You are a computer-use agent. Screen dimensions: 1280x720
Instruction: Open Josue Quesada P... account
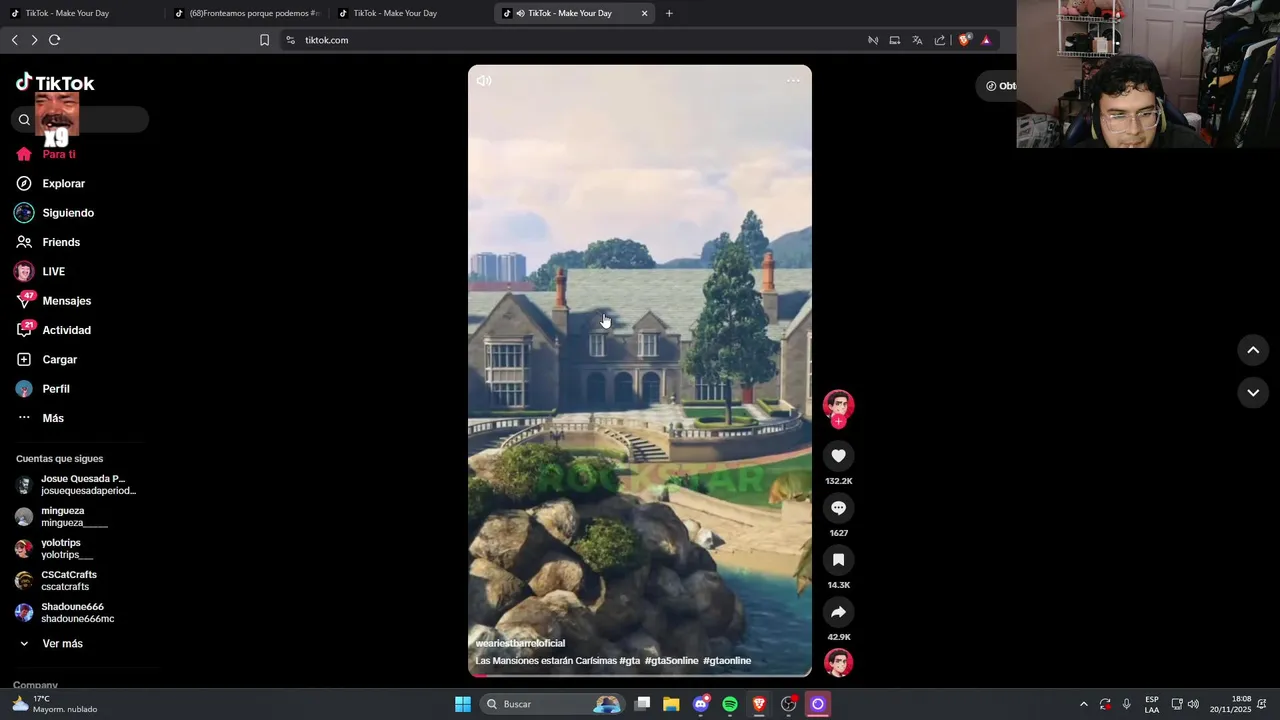[77, 485]
